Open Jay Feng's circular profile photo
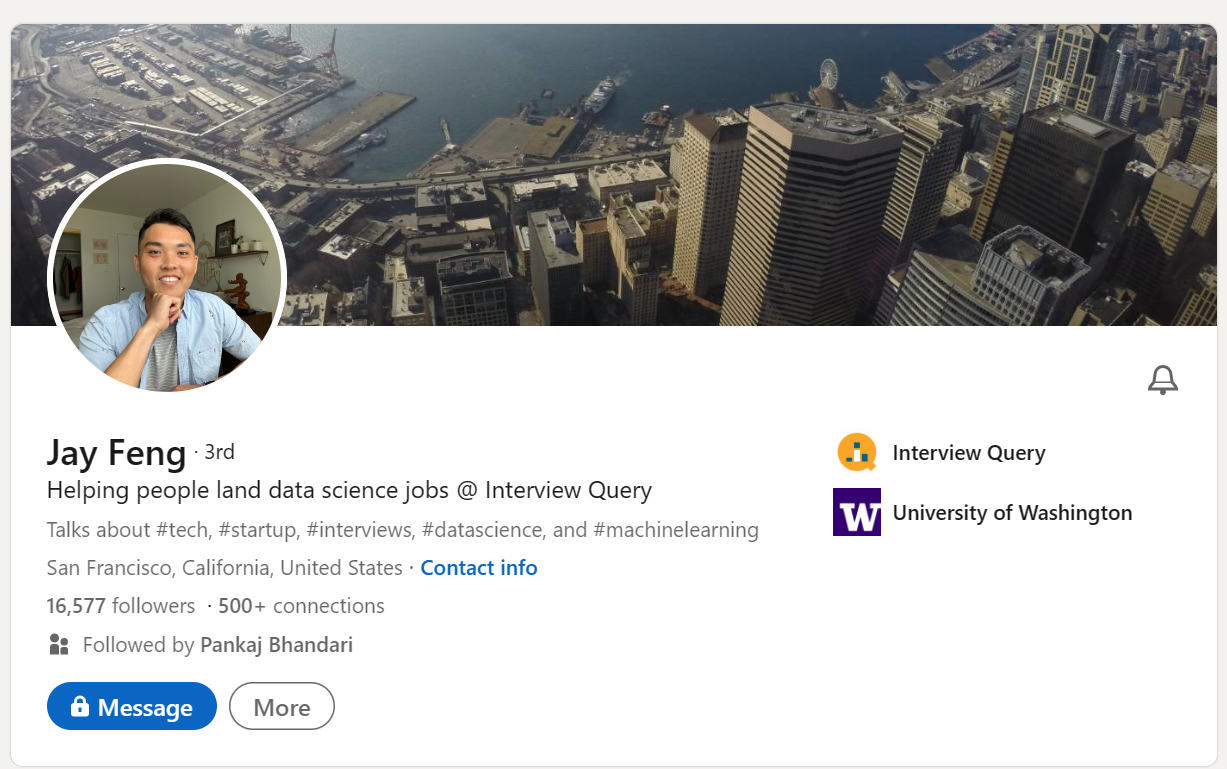 point(167,275)
